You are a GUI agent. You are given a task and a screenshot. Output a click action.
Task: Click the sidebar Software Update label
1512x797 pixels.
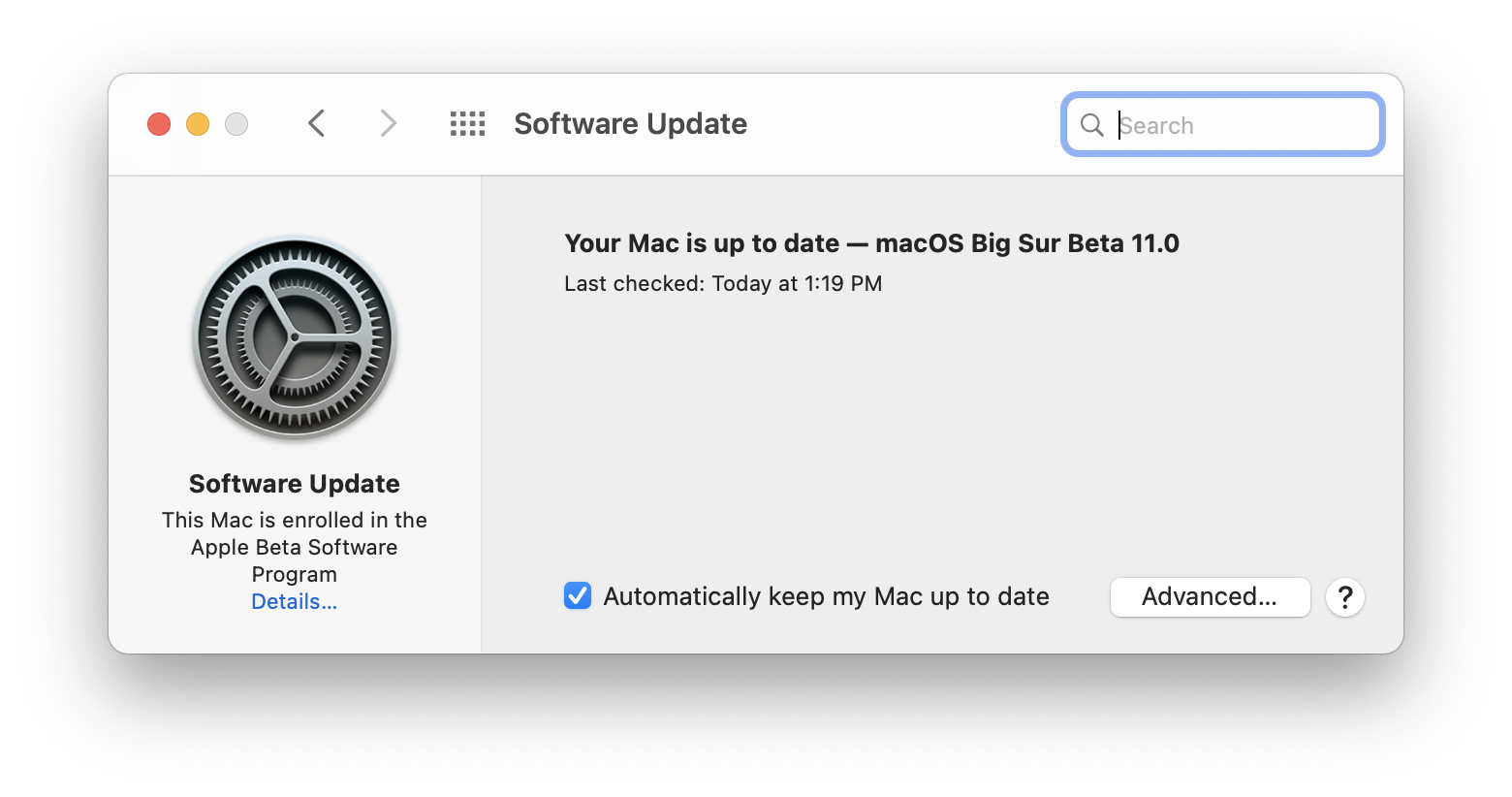(x=295, y=484)
